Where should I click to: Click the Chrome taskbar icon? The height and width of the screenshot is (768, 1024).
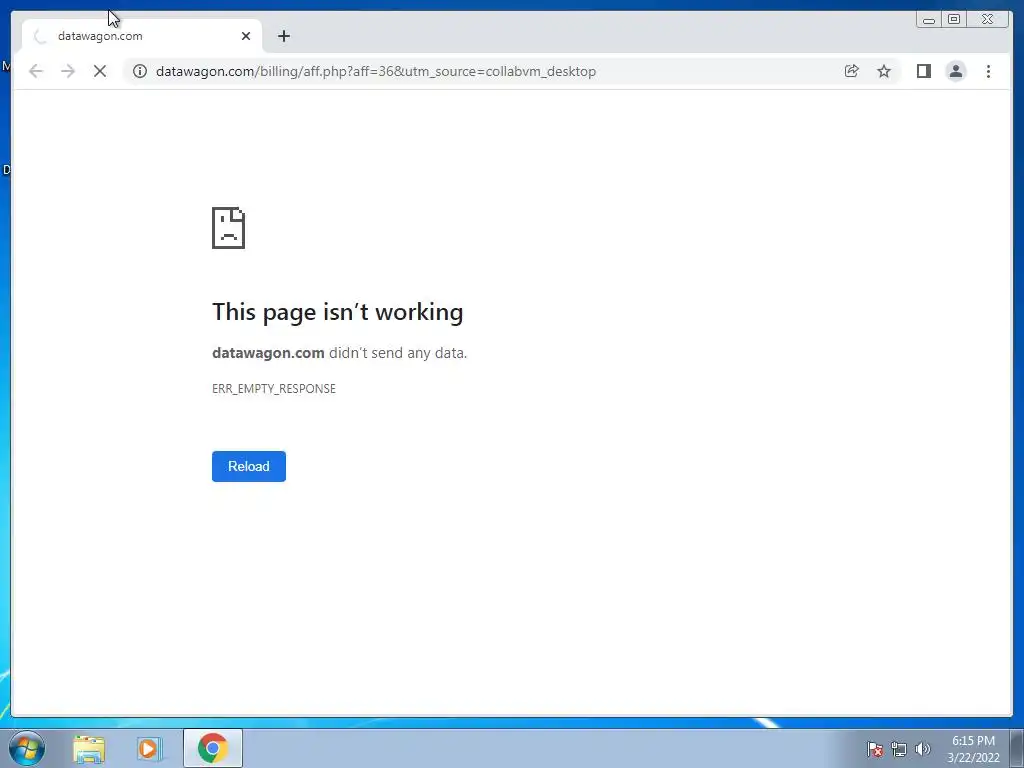click(213, 748)
